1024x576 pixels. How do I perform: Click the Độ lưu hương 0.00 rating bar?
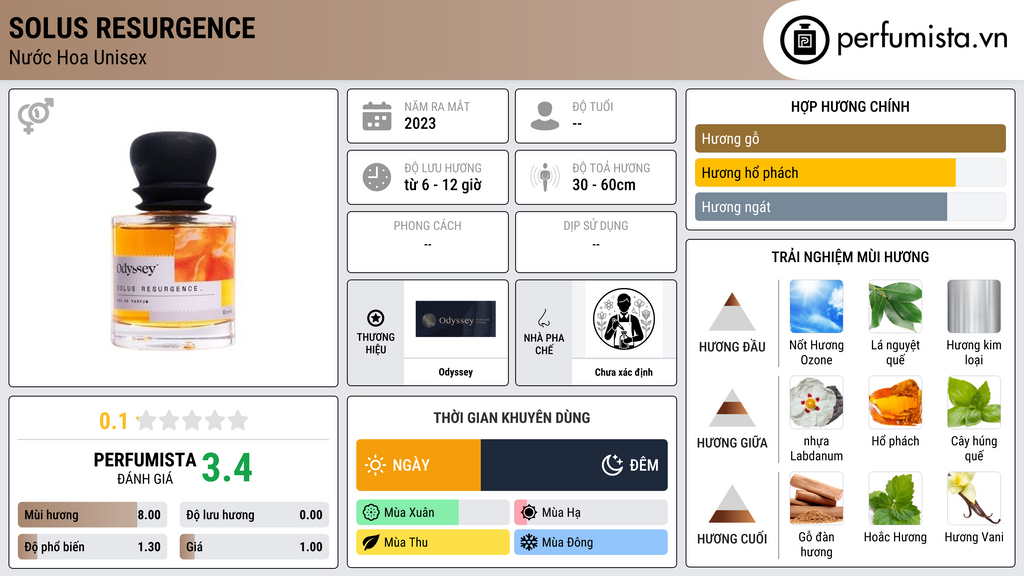coord(254,515)
